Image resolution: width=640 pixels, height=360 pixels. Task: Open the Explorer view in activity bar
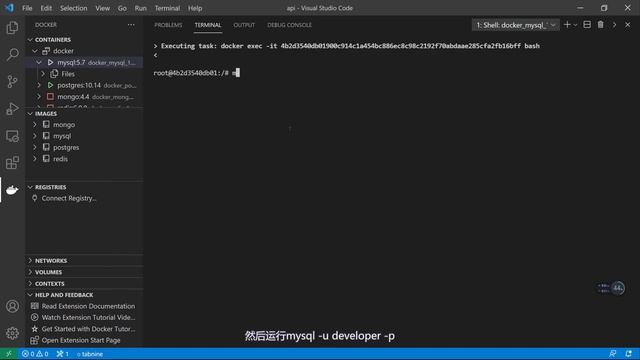12,28
